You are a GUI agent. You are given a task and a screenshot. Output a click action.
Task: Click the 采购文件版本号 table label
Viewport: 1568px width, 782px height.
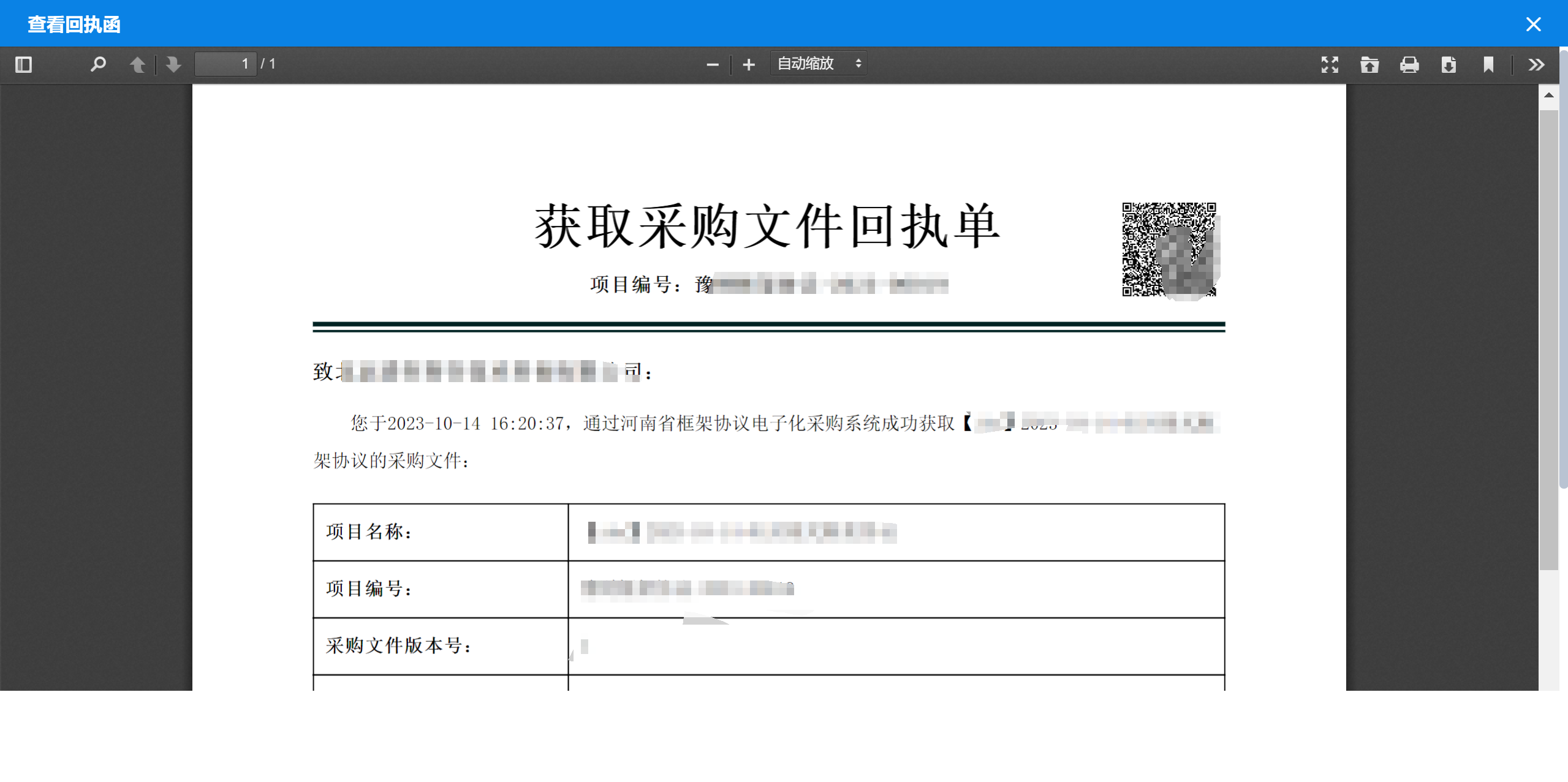tap(399, 645)
